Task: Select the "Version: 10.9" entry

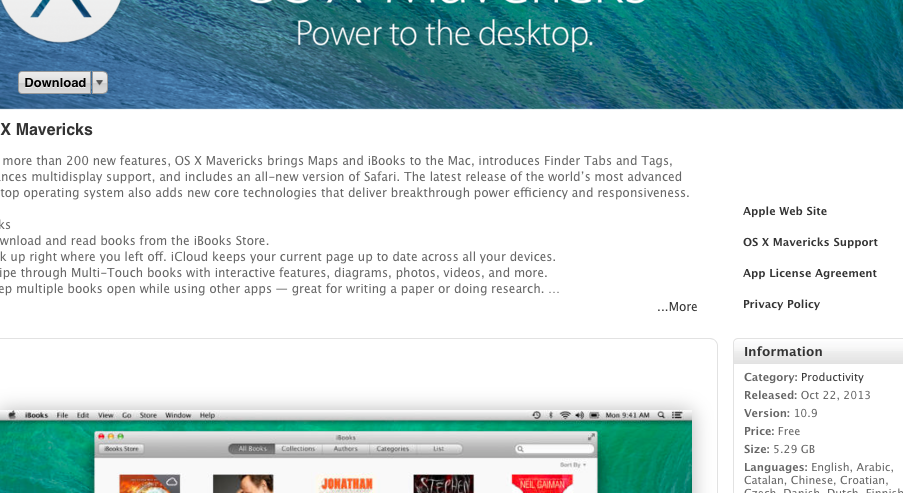Action: pos(780,413)
